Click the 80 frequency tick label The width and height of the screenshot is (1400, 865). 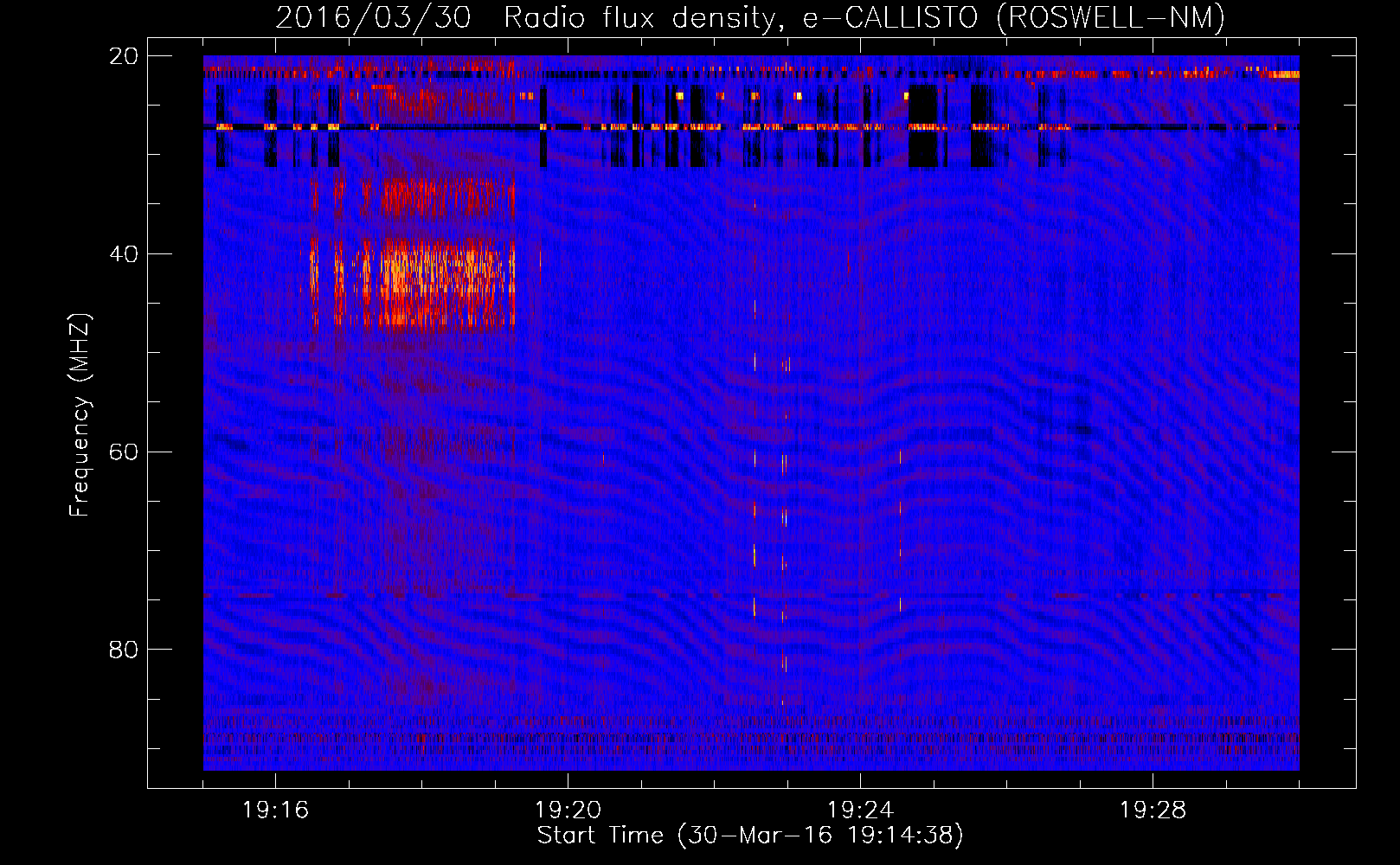pyautogui.click(x=123, y=650)
